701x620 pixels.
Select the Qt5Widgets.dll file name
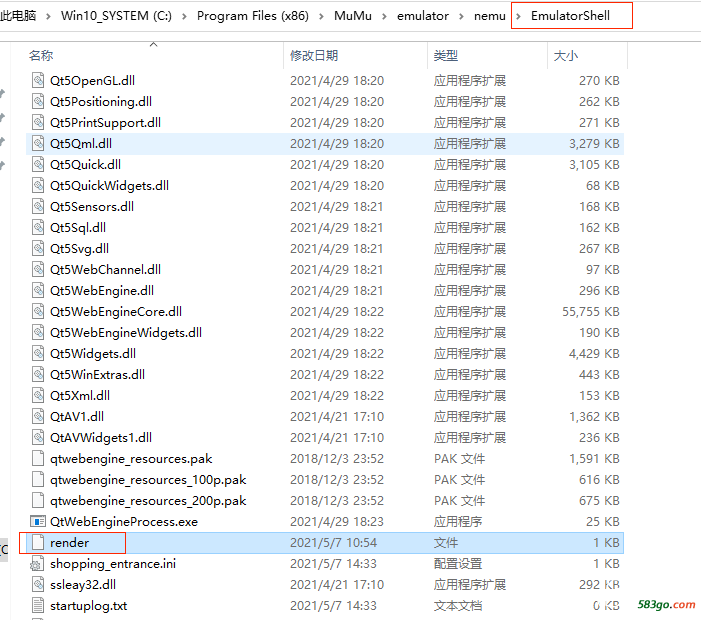(x=93, y=354)
